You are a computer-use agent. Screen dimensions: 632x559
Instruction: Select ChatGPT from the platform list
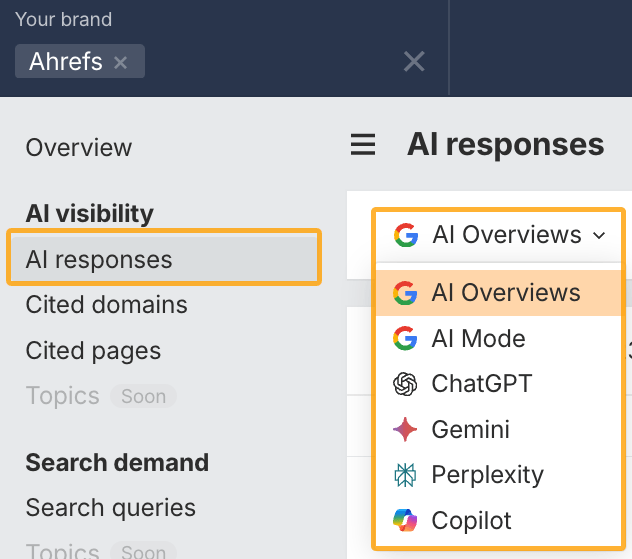coord(481,384)
